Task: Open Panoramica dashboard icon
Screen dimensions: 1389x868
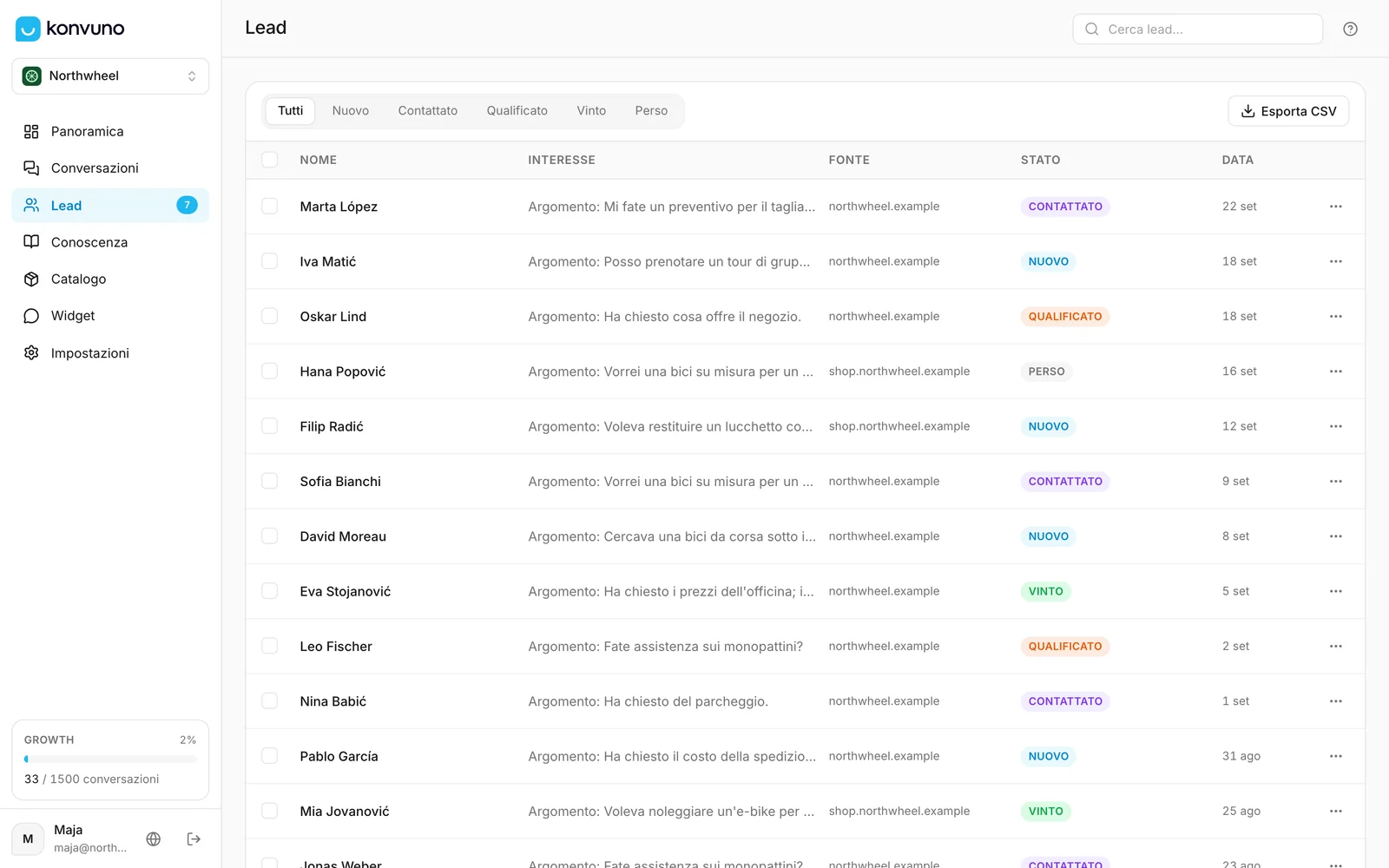Action: tap(31, 132)
